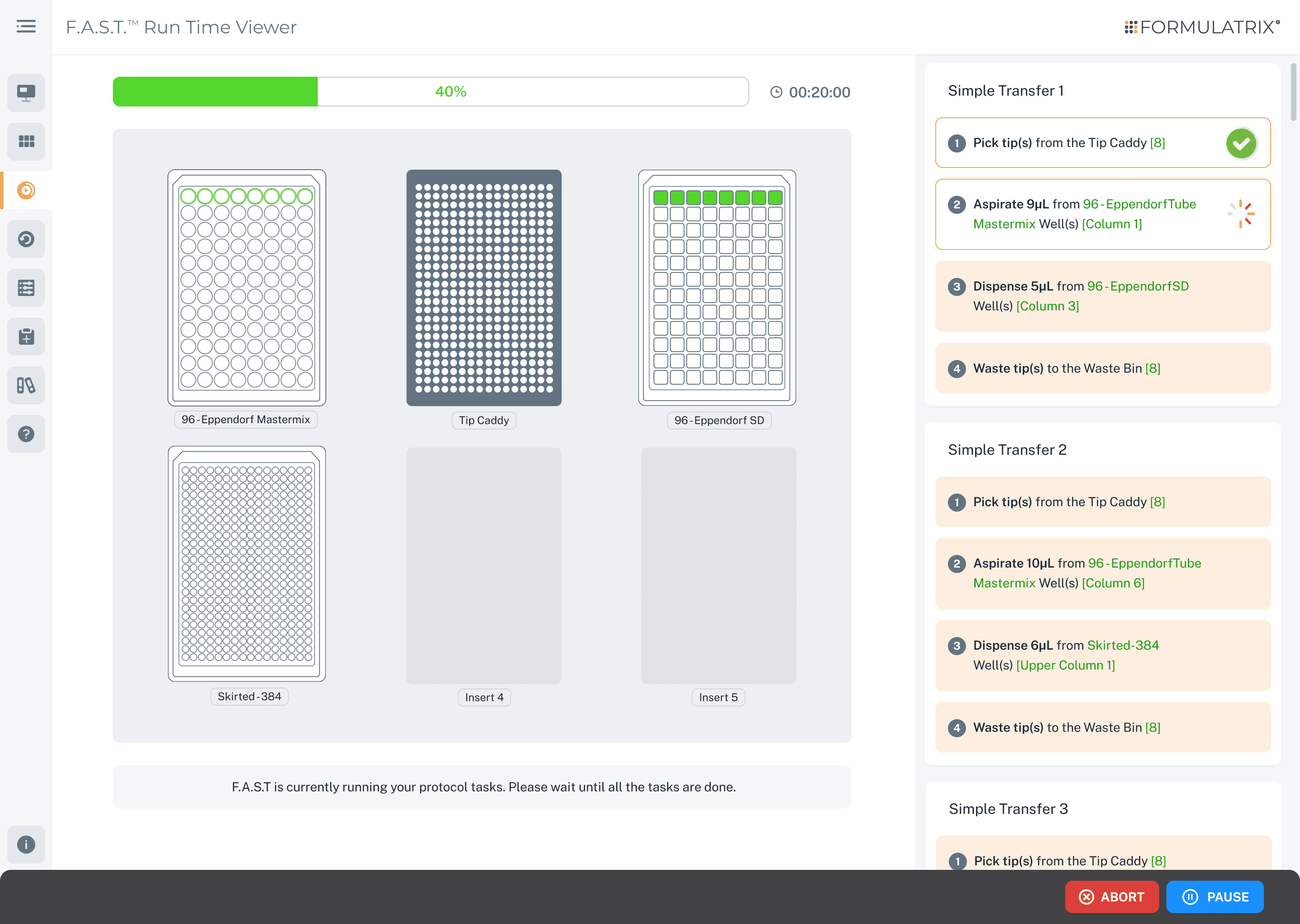Click the presentation monitor sidebar icon
This screenshot has height=924, width=1300.
pyautogui.click(x=26, y=93)
